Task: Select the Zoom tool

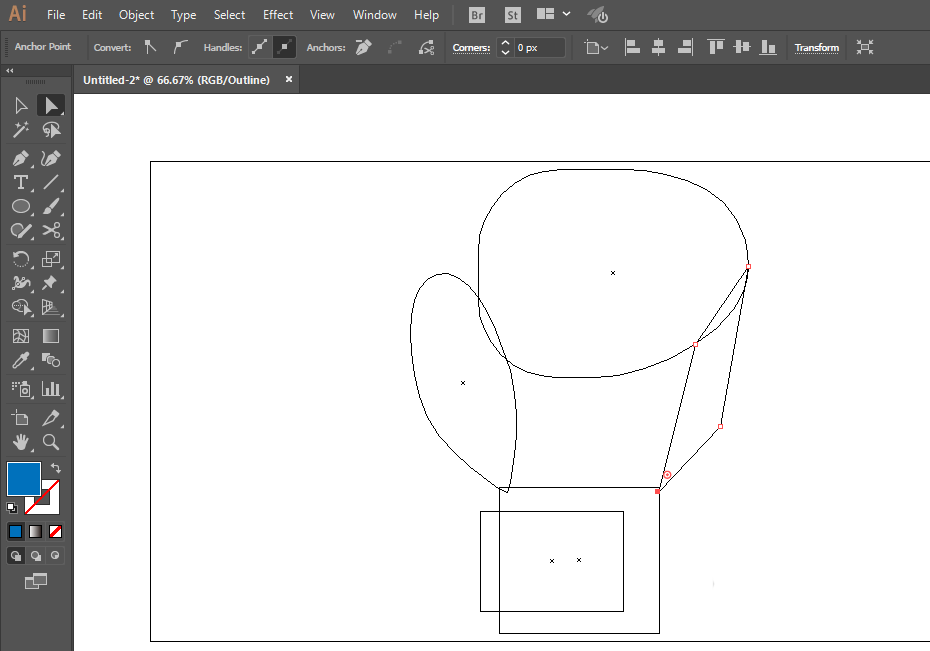Action: (x=51, y=442)
